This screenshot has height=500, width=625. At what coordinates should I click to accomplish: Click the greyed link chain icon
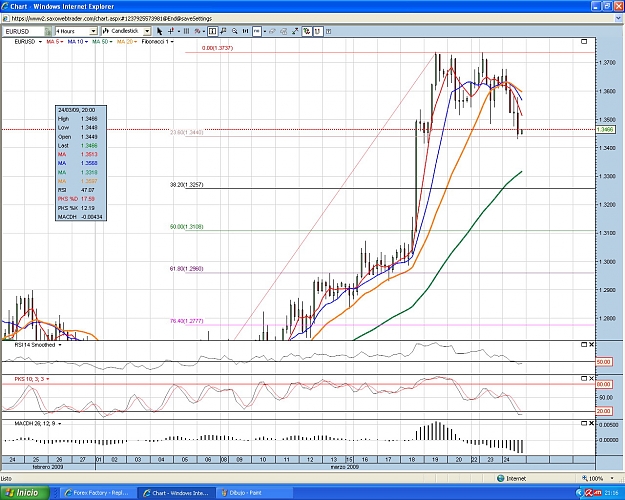coord(273,31)
